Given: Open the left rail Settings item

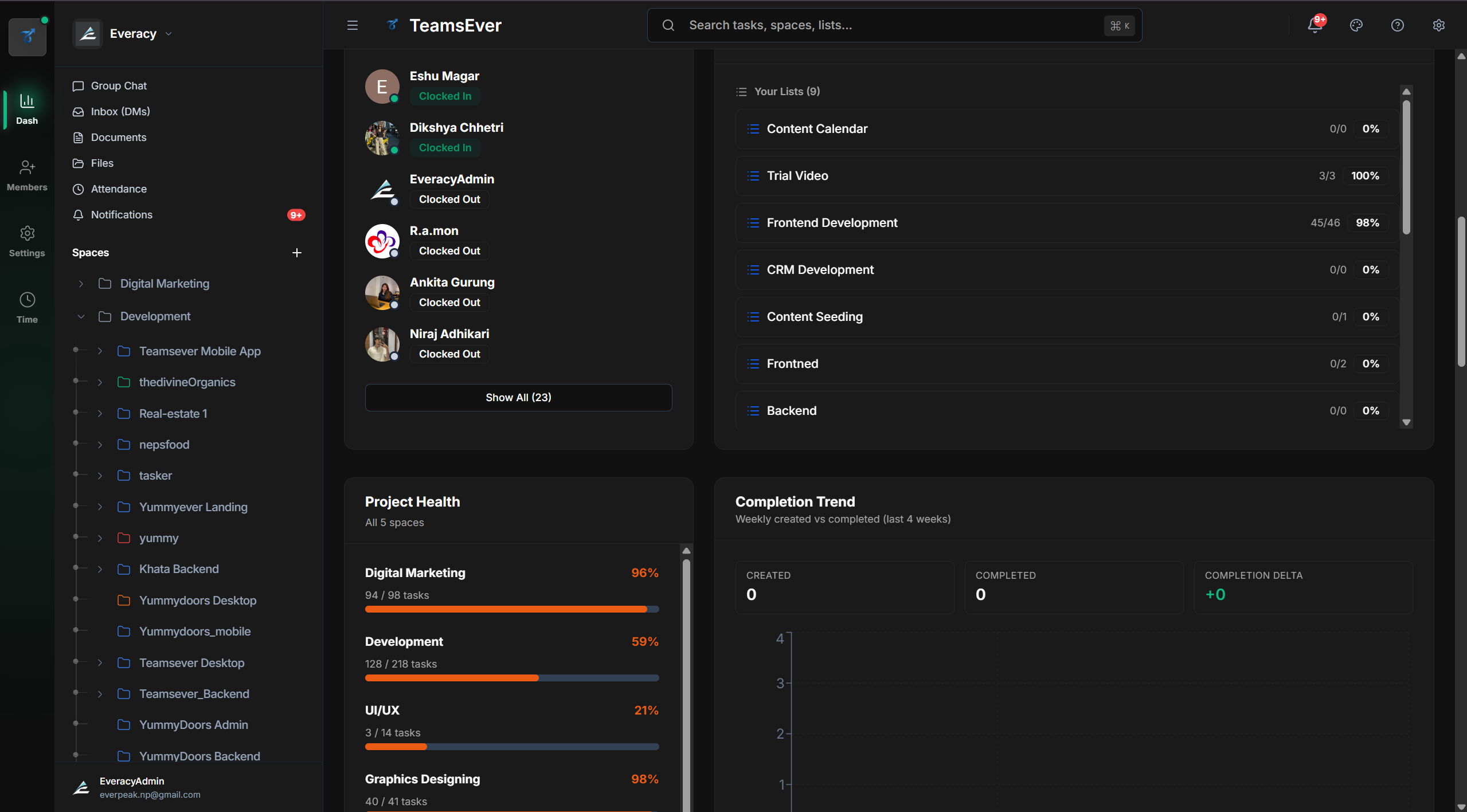Looking at the screenshot, I should click(x=27, y=241).
